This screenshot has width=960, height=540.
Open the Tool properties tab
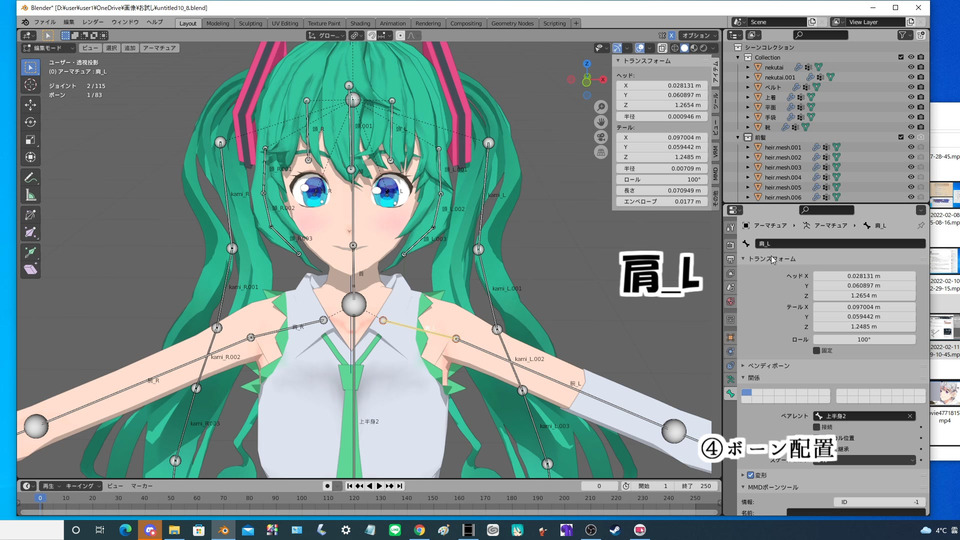[x=730, y=228]
